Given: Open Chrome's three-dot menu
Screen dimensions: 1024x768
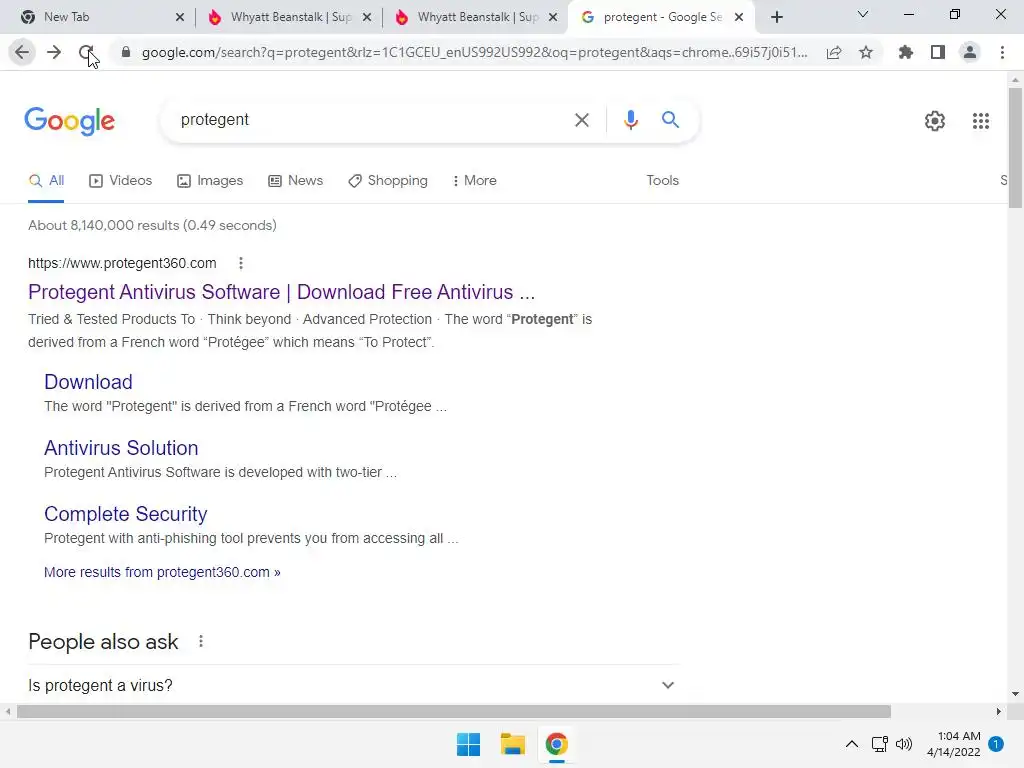Looking at the screenshot, I should click(x=1002, y=52).
